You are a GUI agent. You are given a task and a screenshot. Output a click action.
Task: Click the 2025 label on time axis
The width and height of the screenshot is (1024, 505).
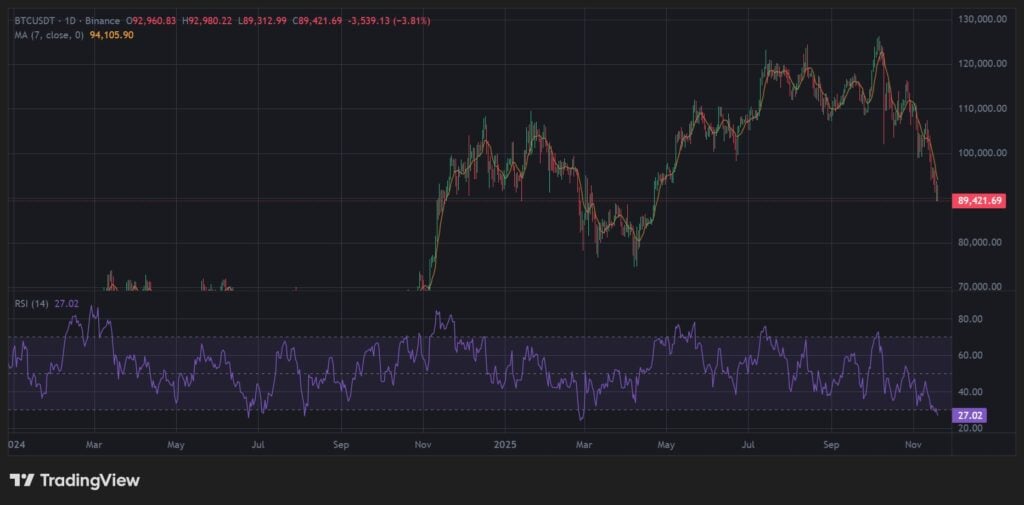505,445
